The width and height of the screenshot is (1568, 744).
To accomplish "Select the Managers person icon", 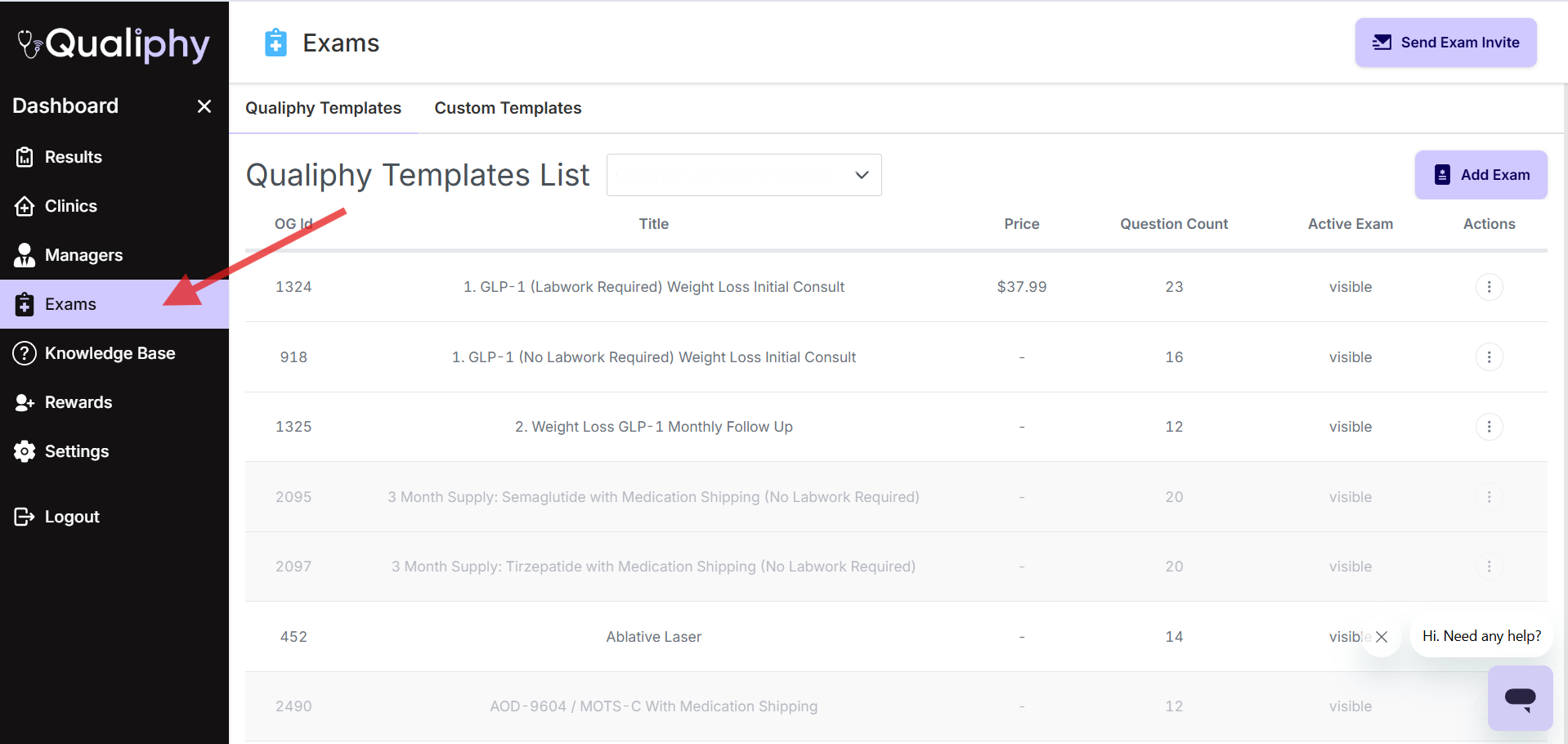I will point(25,255).
